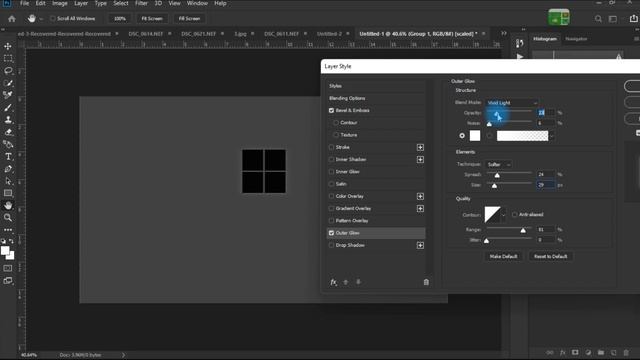Viewport: 640px width, 360px height.
Task: Select the Path Selection arrow tool
Action: (x=8, y=181)
